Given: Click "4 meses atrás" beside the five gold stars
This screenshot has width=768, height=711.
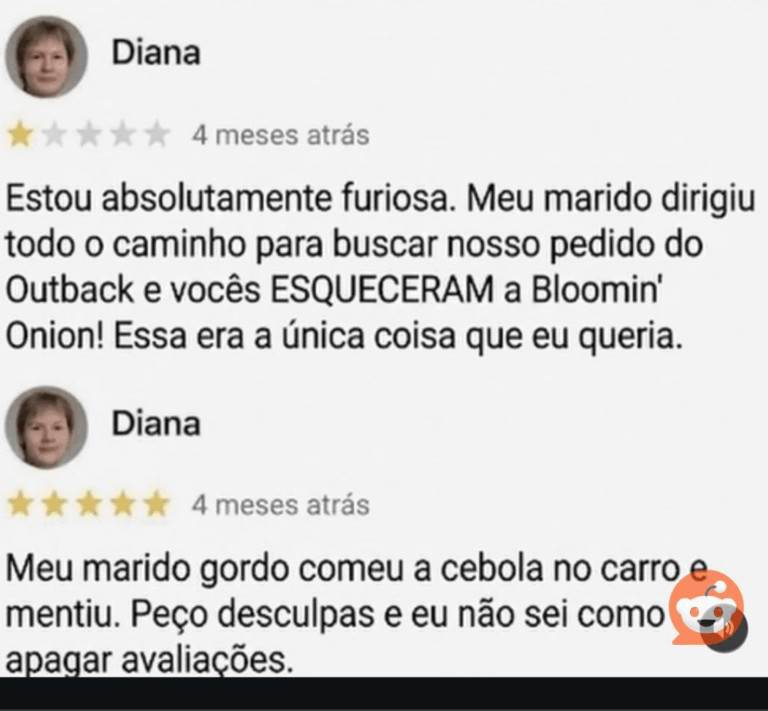Looking at the screenshot, I should (x=281, y=505).
